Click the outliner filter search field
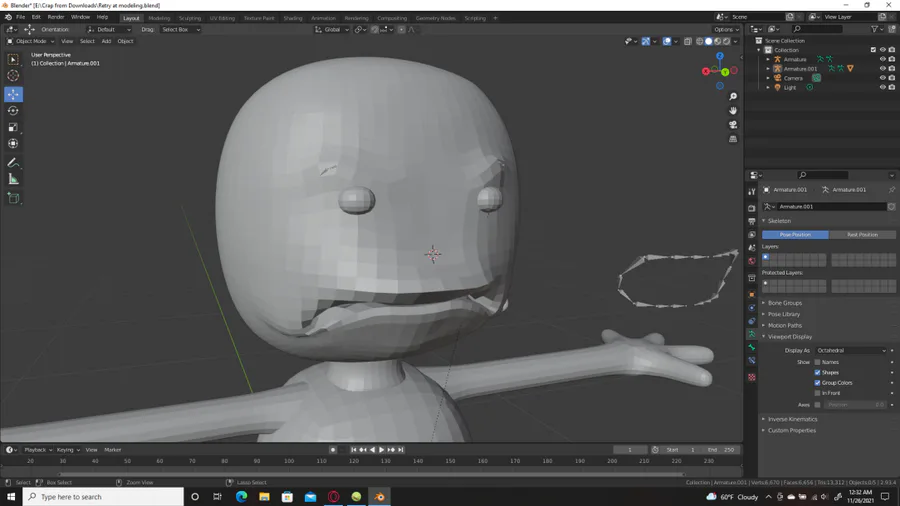 [817, 29]
